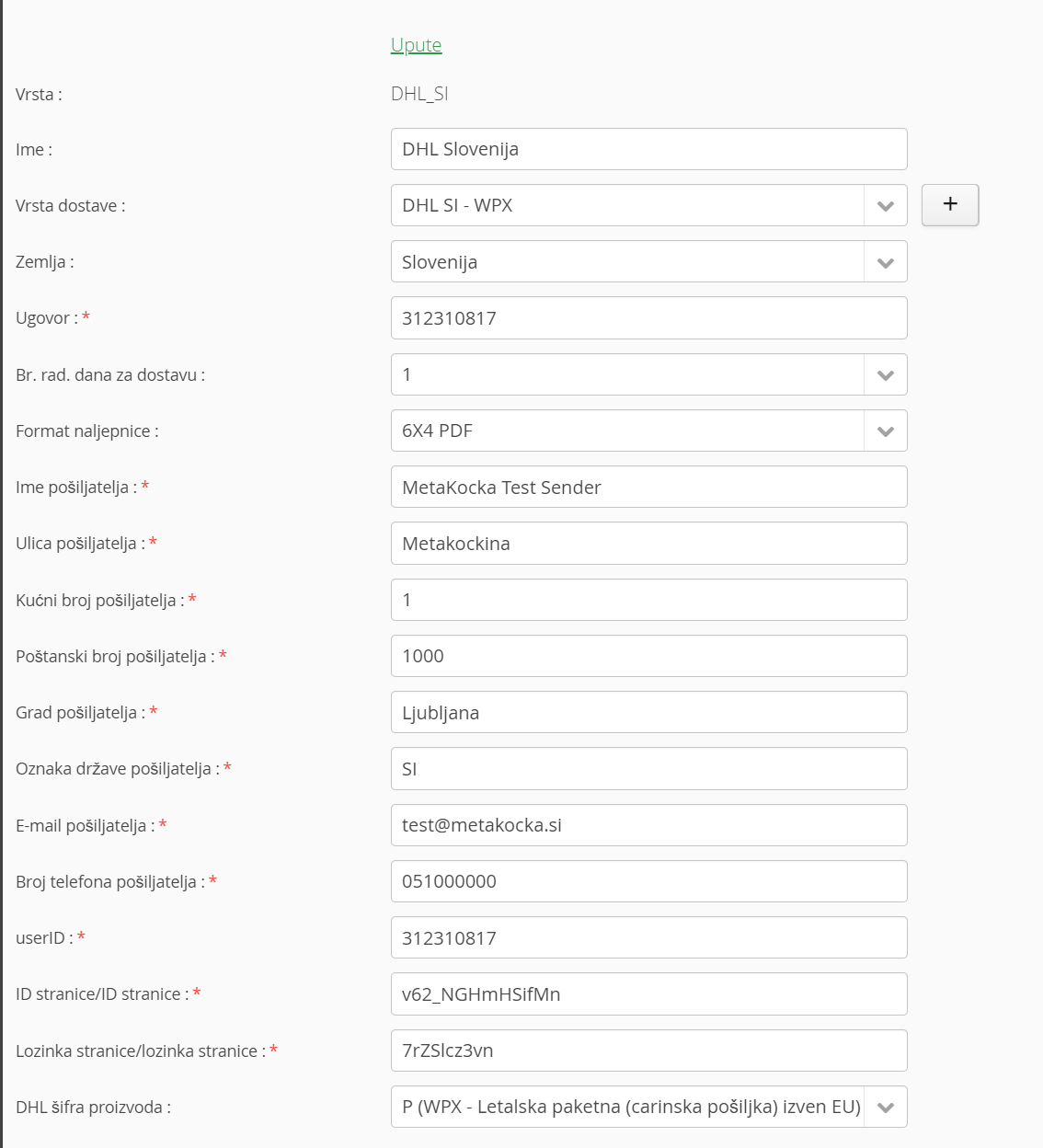Click the Zemlja label
This screenshot has width=1043, height=1148.
click(45, 261)
